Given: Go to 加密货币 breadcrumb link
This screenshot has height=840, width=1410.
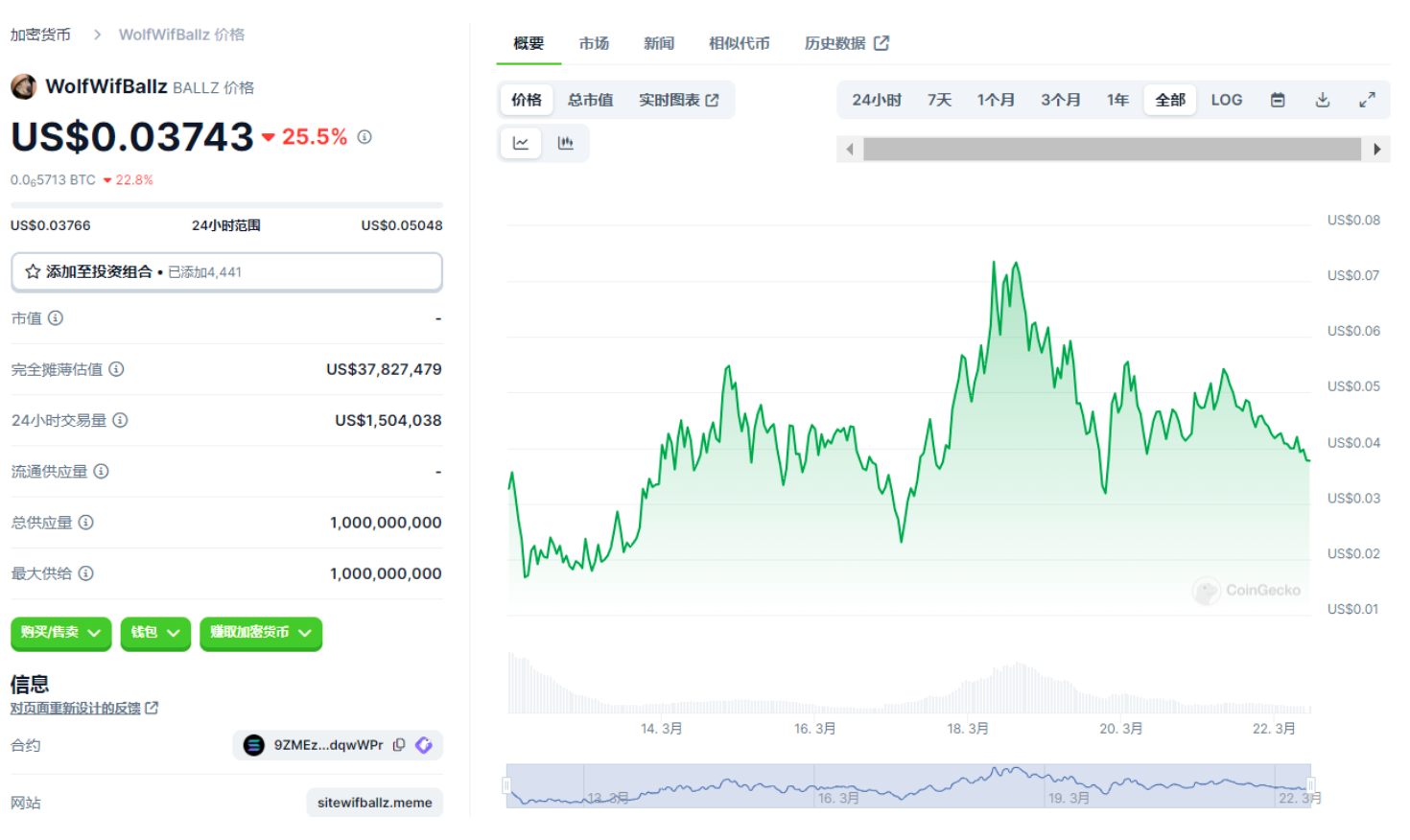Looking at the screenshot, I should [40, 35].
